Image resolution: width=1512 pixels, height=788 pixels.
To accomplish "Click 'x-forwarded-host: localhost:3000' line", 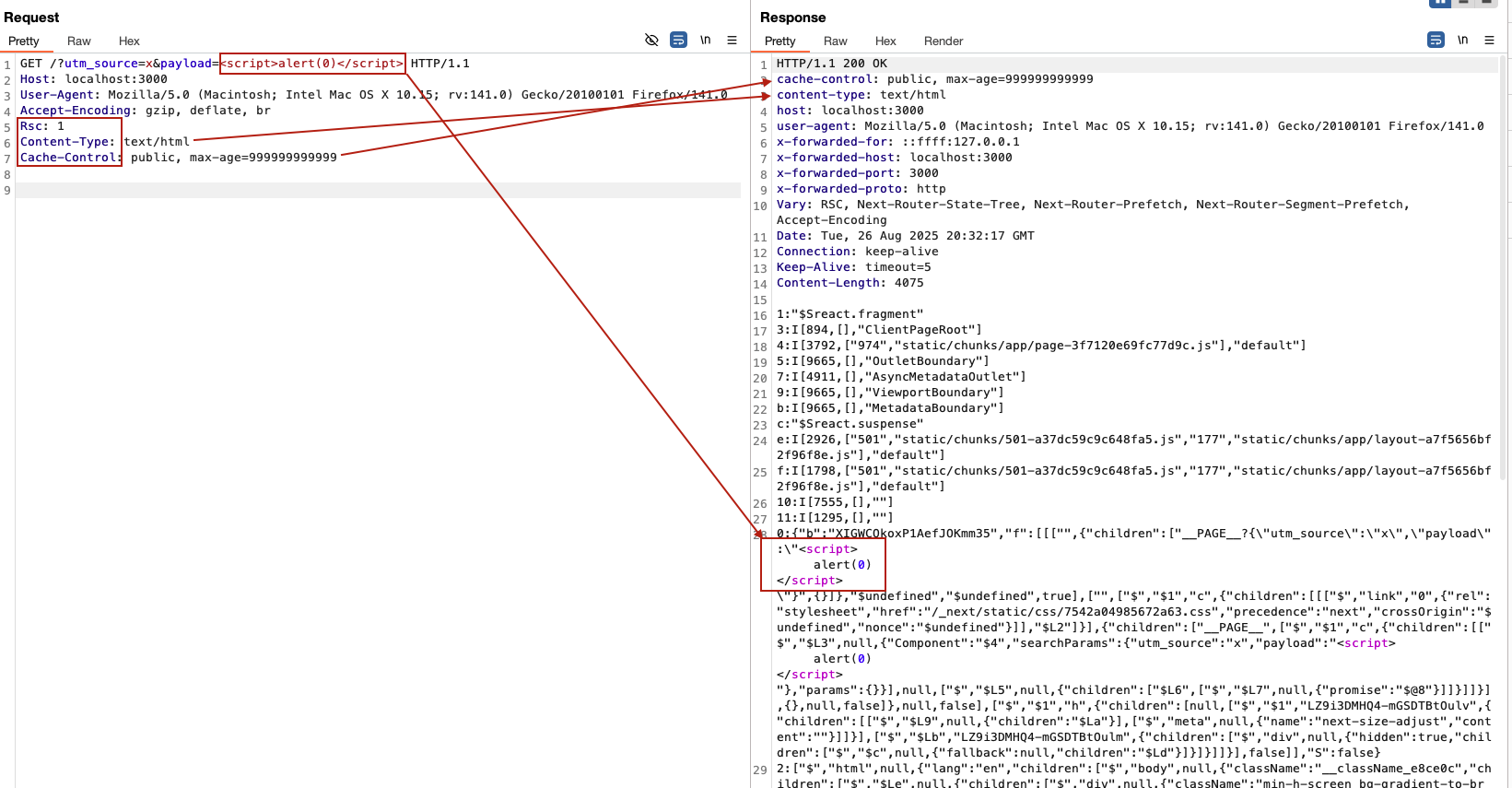I will pyautogui.click(x=895, y=158).
